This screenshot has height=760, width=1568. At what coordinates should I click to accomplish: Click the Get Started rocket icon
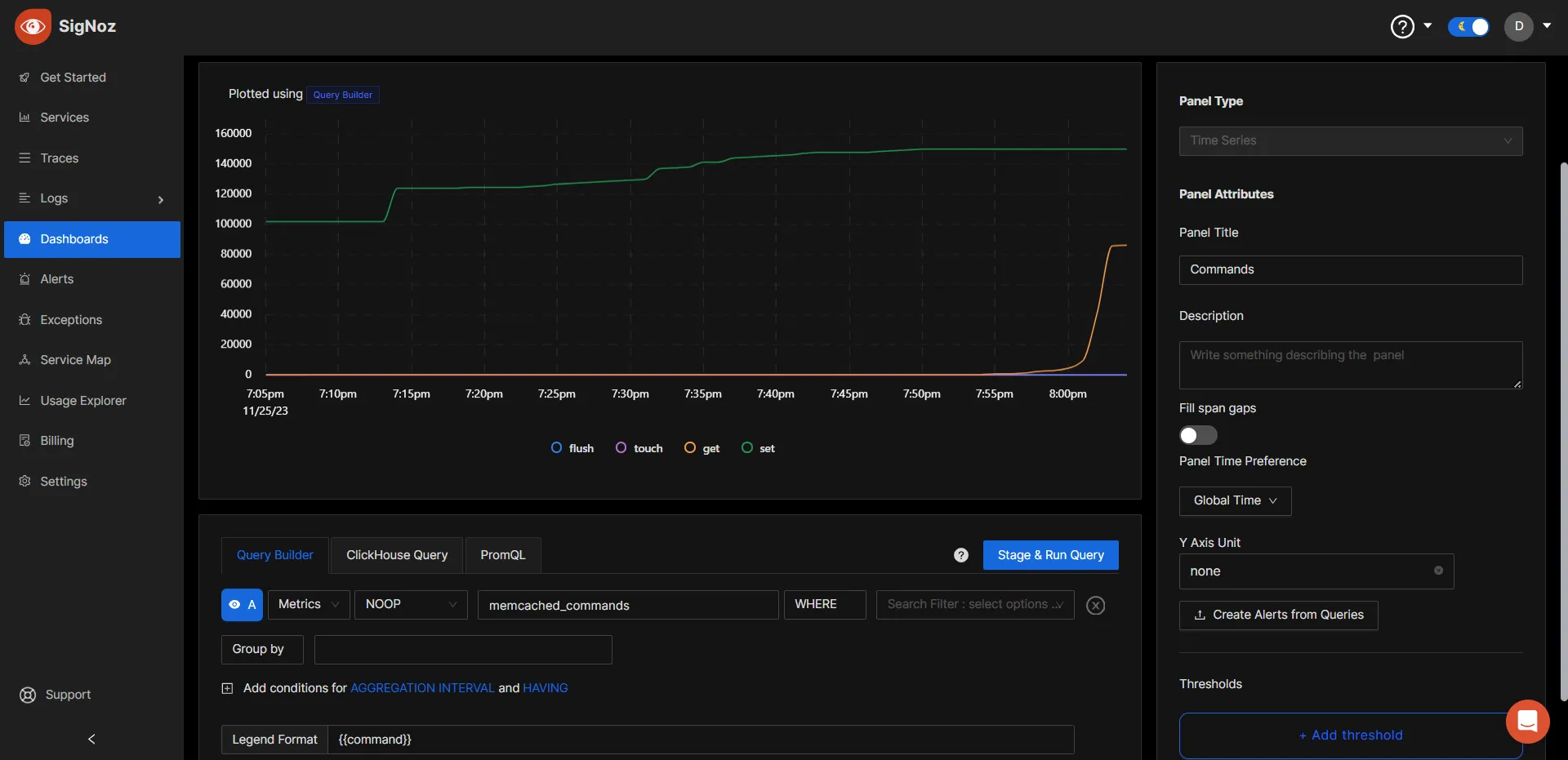[24, 78]
